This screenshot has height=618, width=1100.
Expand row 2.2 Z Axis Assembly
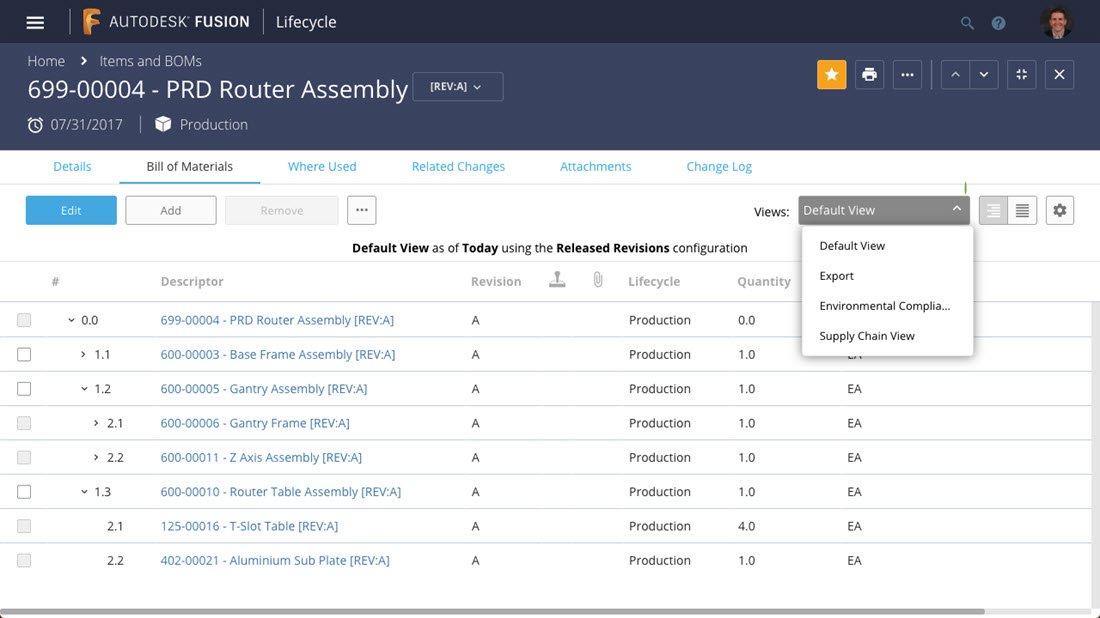point(96,457)
